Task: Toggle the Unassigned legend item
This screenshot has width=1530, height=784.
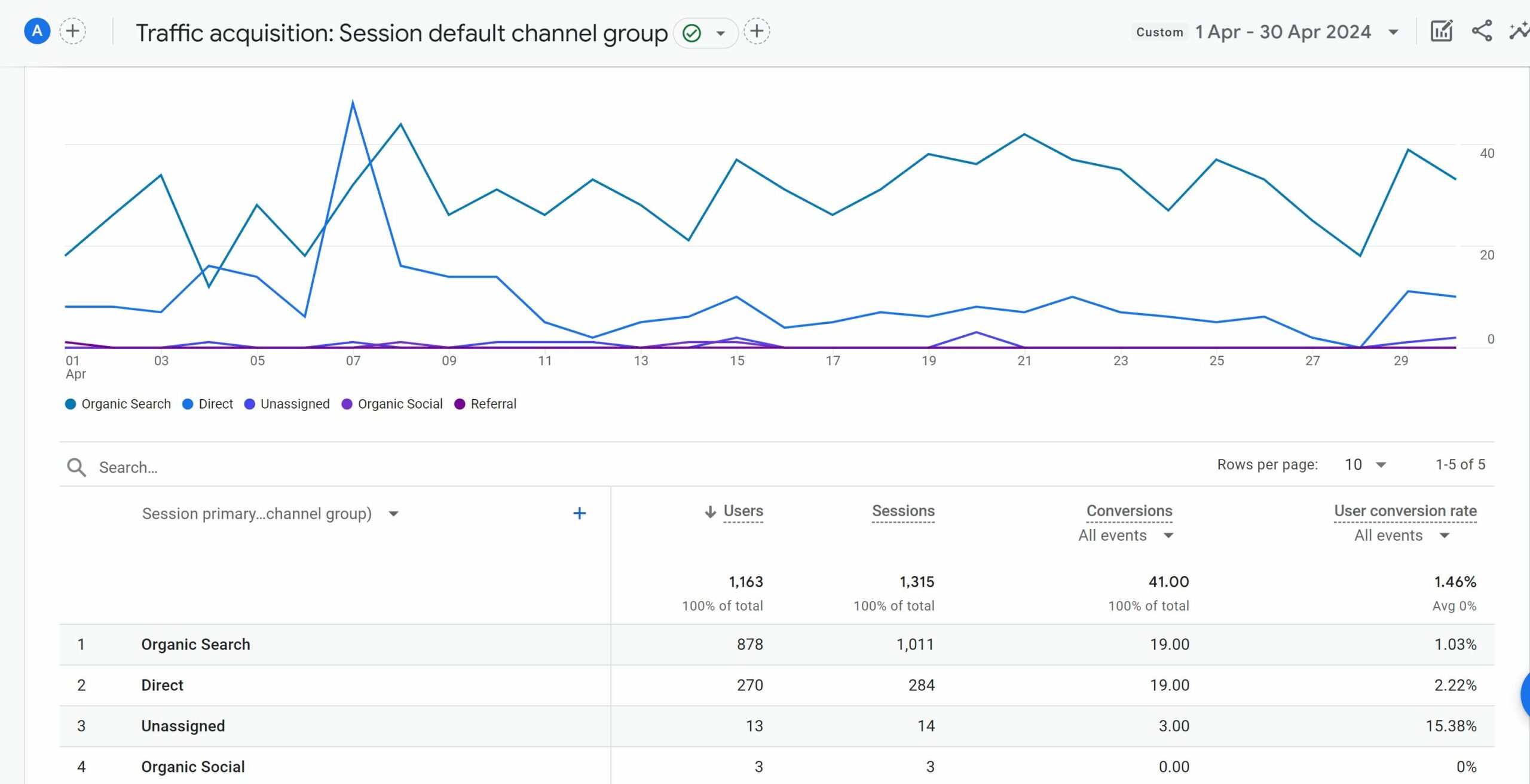Action: coord(287,404)
